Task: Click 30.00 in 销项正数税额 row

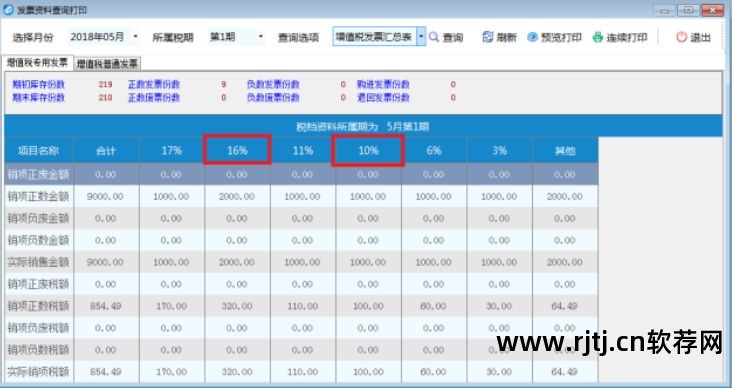Action: (499, 306)
